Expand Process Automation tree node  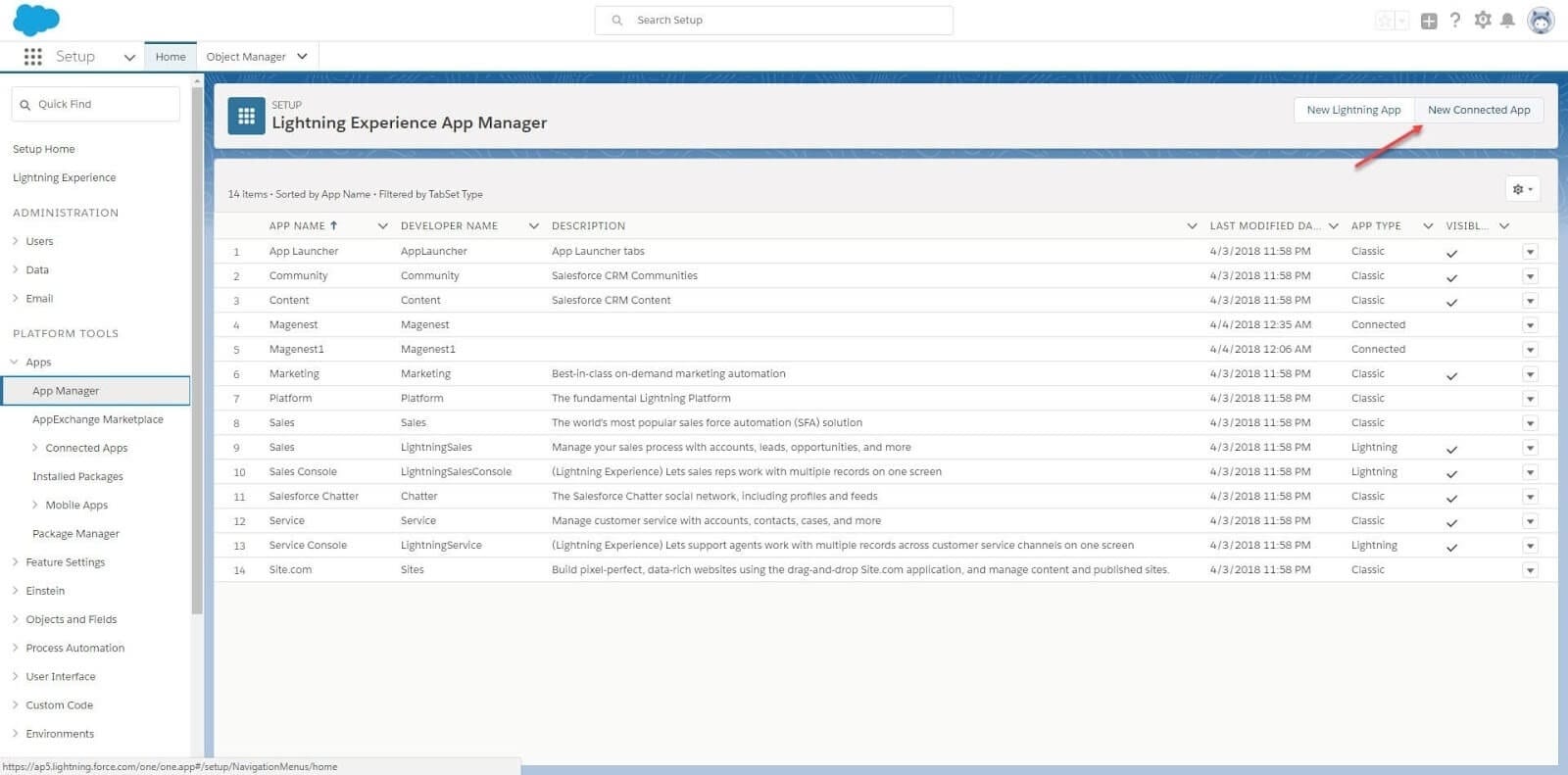pos(16,648)
